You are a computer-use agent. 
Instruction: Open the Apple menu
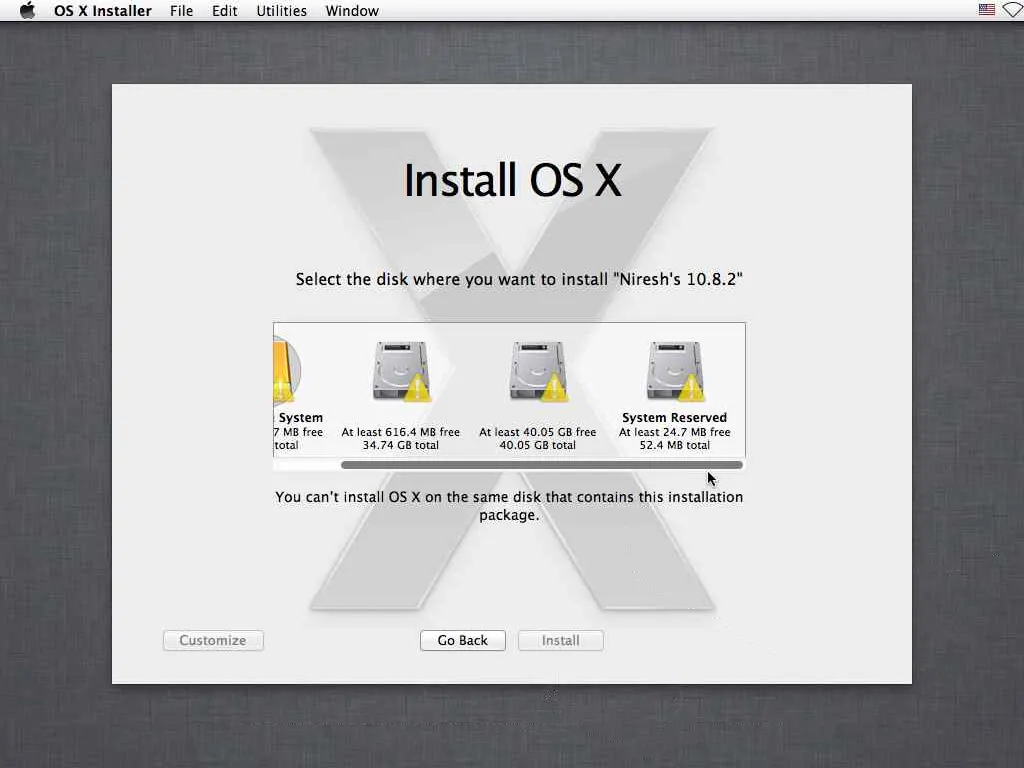coord(27,10)
